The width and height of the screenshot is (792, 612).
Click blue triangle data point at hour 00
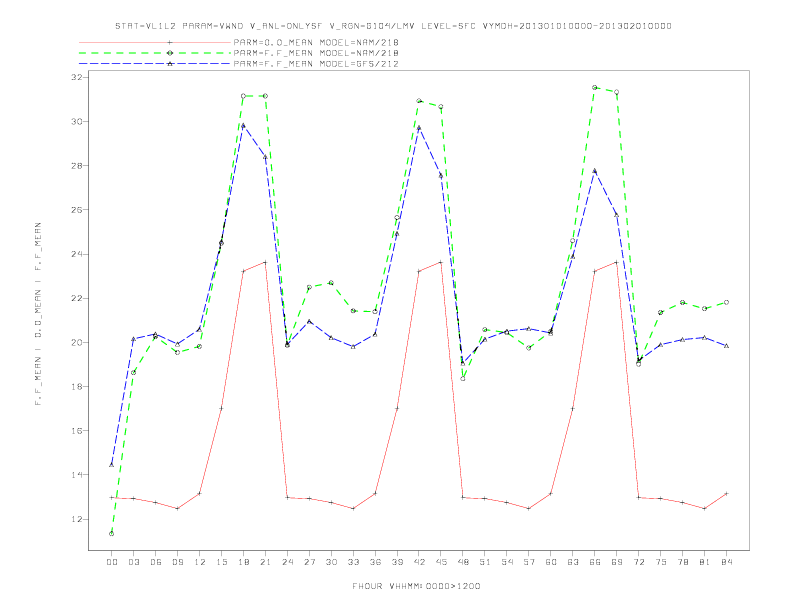point(112,465)
